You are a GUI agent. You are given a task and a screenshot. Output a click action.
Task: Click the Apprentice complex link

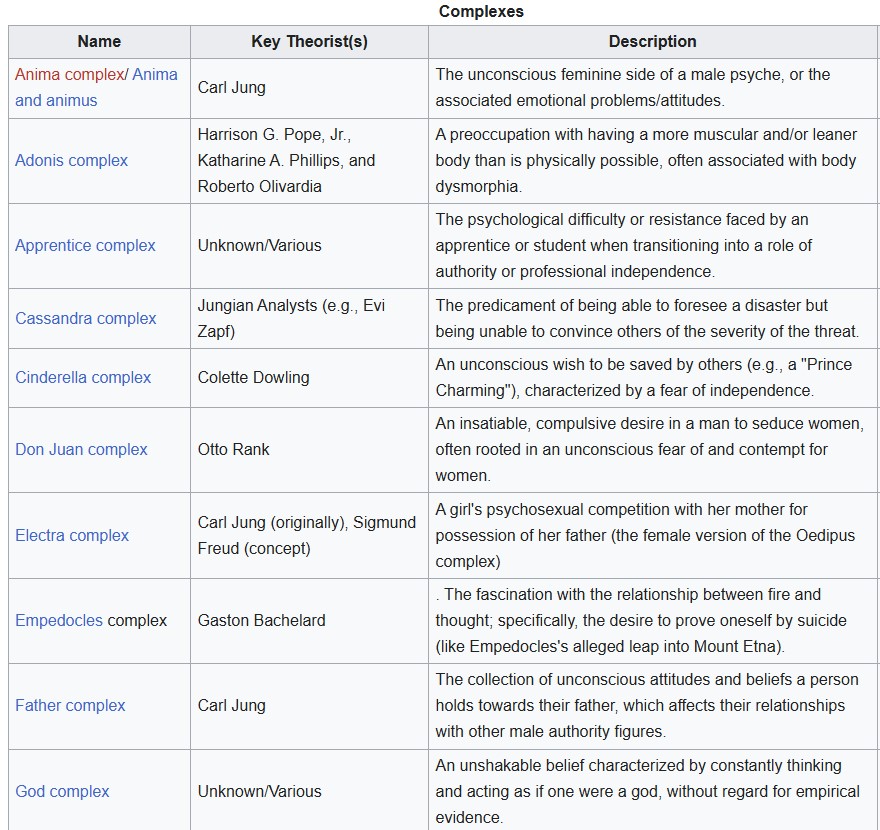[85, 245]
